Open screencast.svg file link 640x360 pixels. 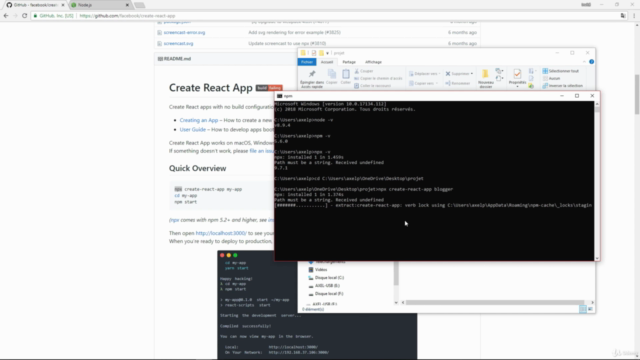[178, 43]
